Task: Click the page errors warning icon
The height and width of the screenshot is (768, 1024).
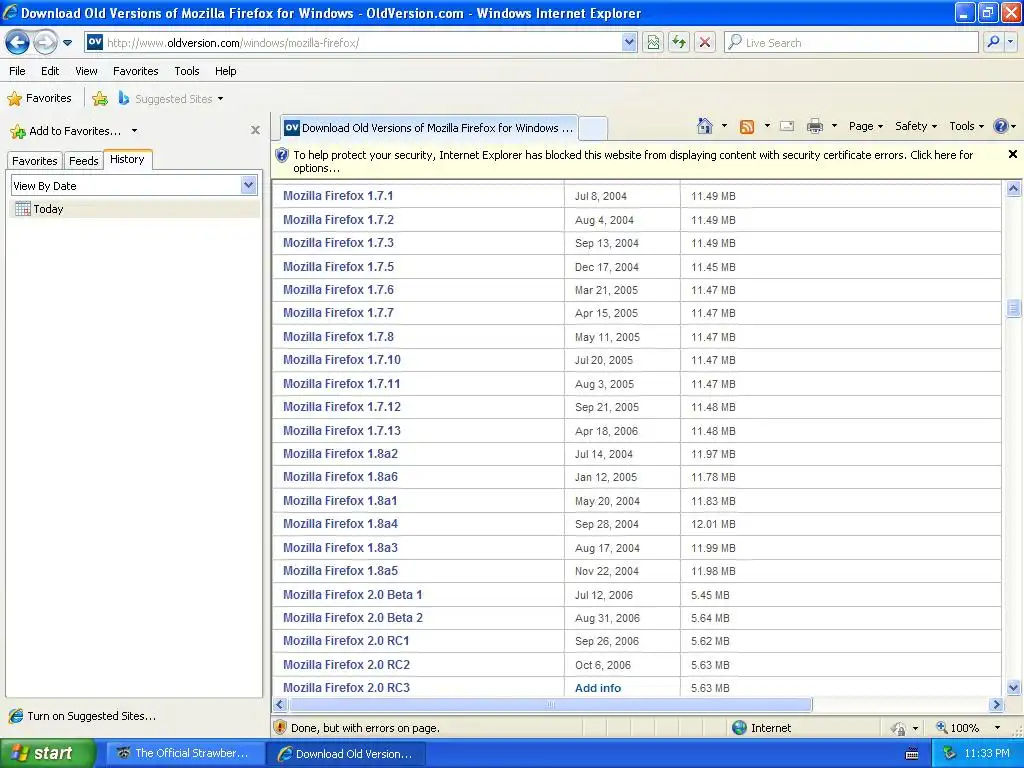Action: (280, 728)
